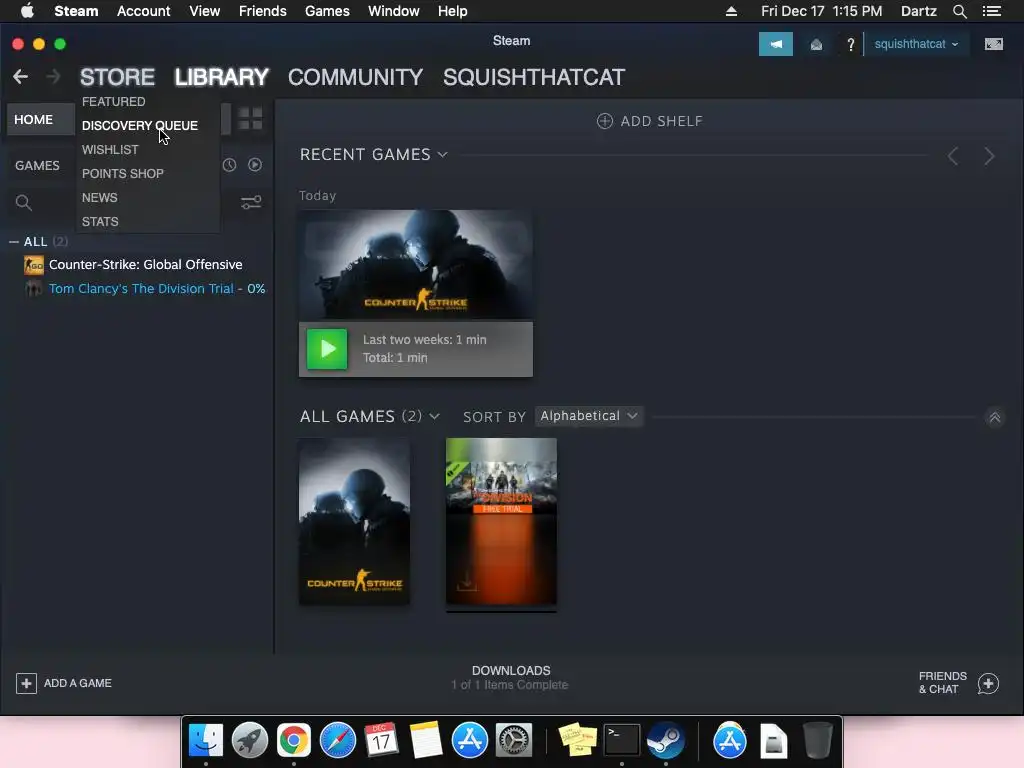Open Terminal from the Dock
The height and width of the screenshot is (768, 1024).
pyautogui.click(x=621, y=741)
